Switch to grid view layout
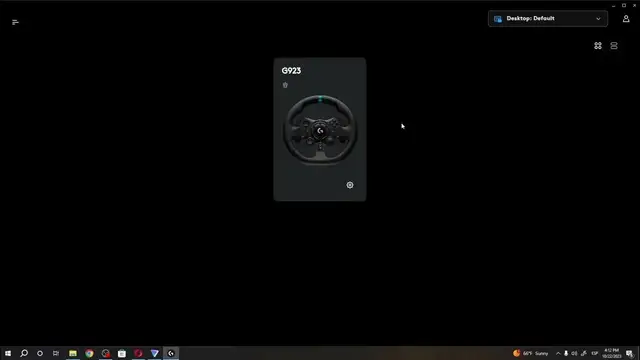 coord(598,46)
